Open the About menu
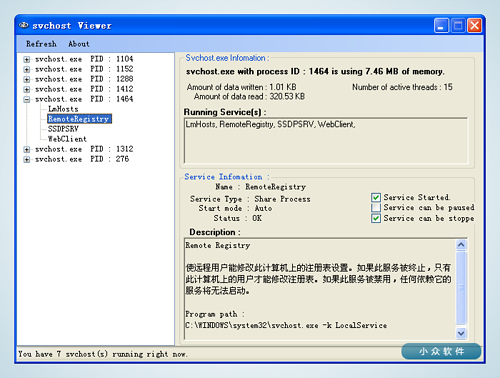The height and width of the screenshot is (378, 500). tap(79, 44)
